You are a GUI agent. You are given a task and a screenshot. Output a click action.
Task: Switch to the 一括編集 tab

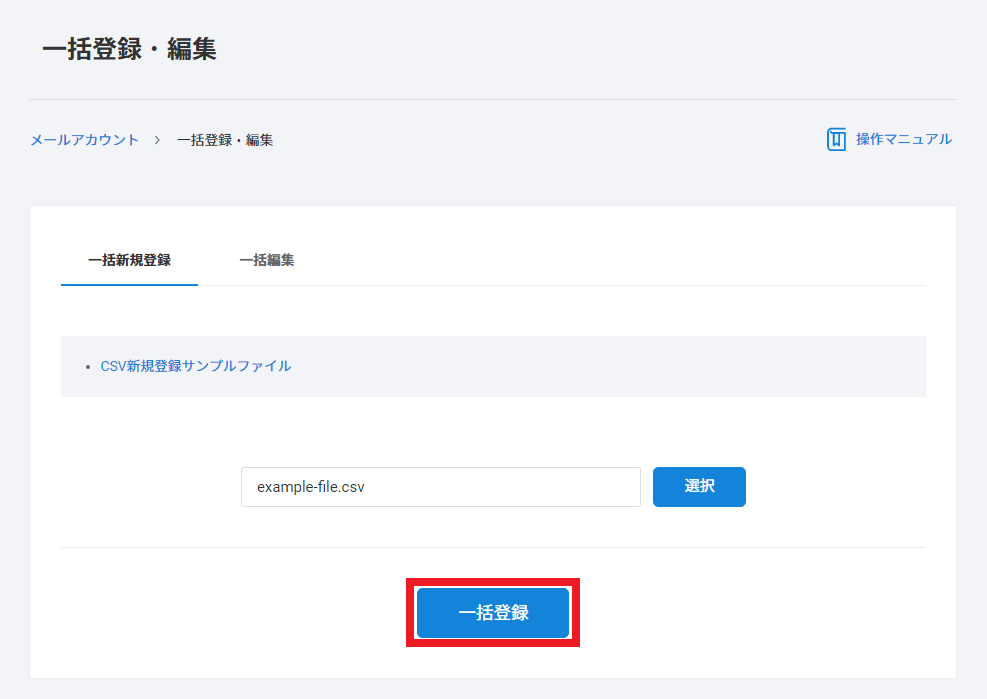coord(266,260)
